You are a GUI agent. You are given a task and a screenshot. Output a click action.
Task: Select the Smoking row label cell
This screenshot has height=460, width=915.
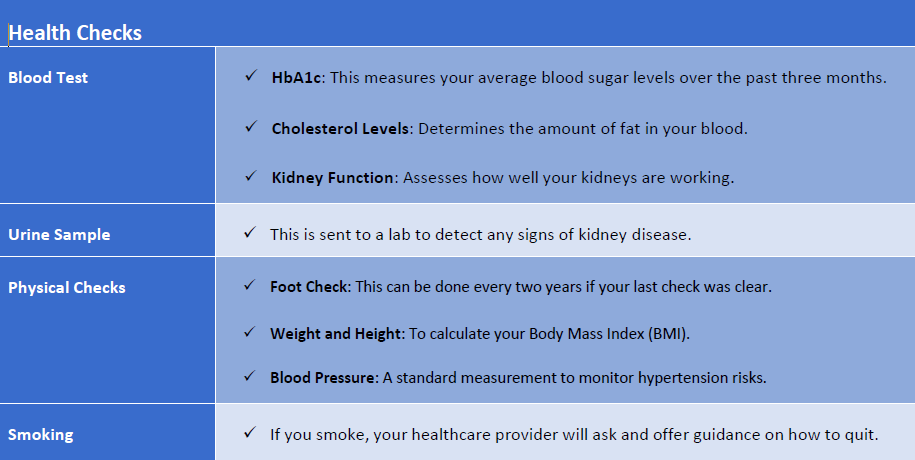point(107,432)
